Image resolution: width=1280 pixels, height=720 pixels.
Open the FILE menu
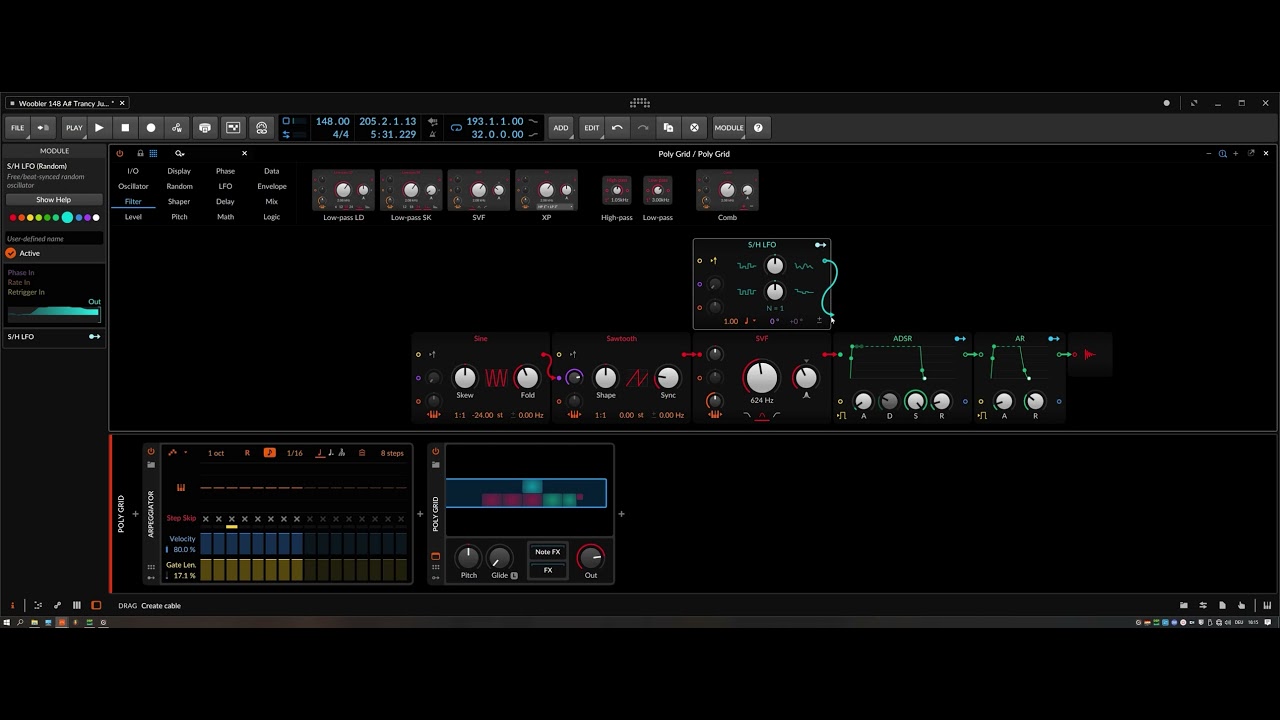click(x=18, y=127)
